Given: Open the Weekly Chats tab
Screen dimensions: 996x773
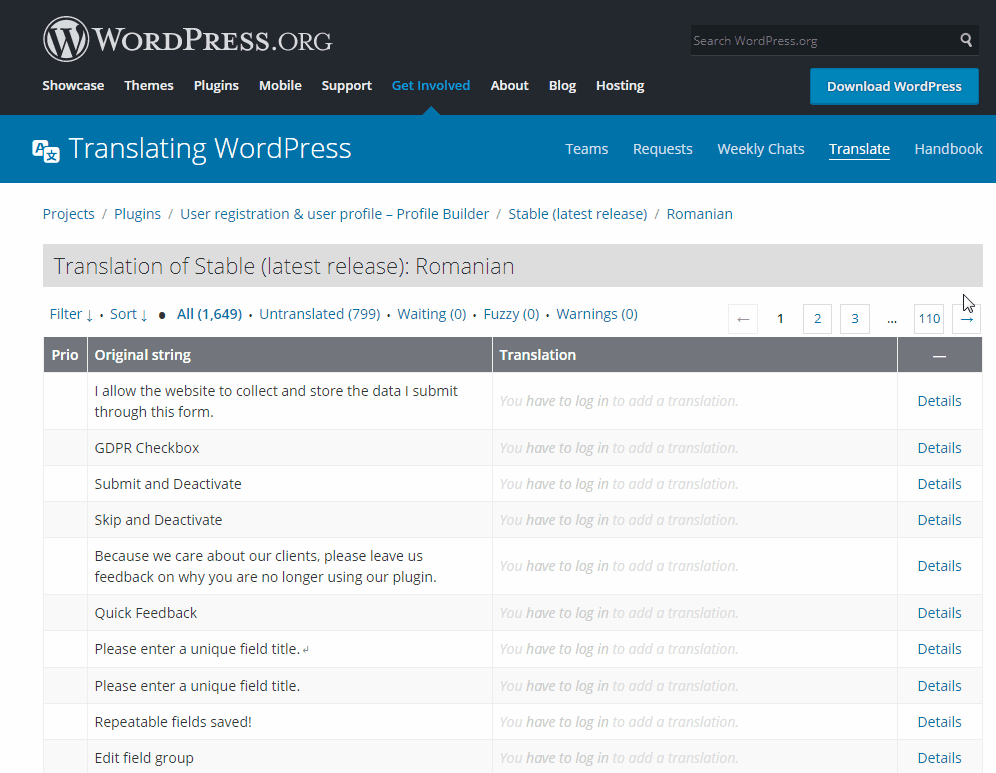Looking at the screenshot, I should coord(760,149).
